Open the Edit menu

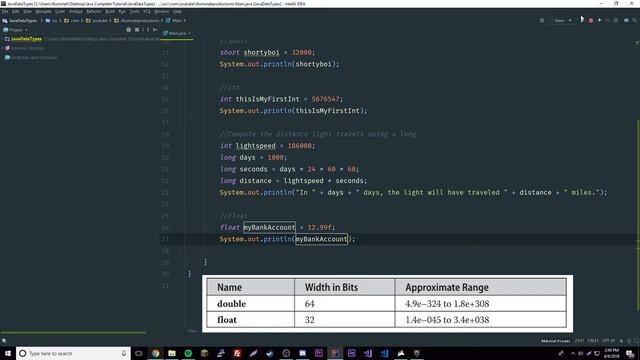(16, 11)
